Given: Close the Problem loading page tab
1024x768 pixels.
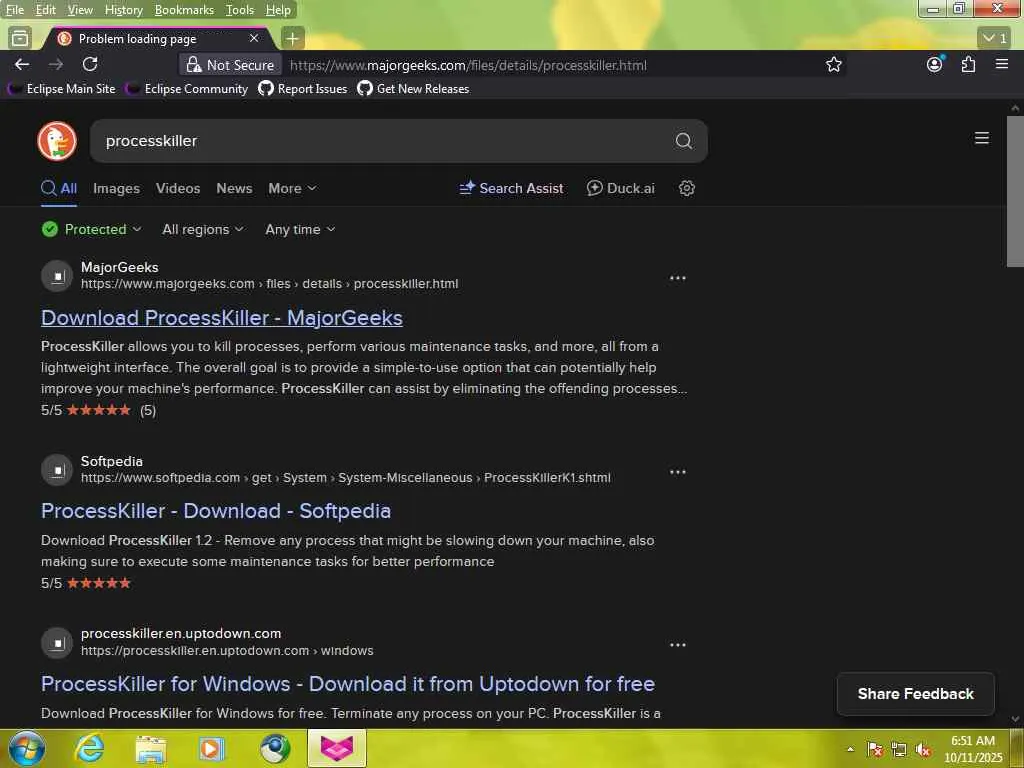Looking at the screenshot, I should [254, 39].
